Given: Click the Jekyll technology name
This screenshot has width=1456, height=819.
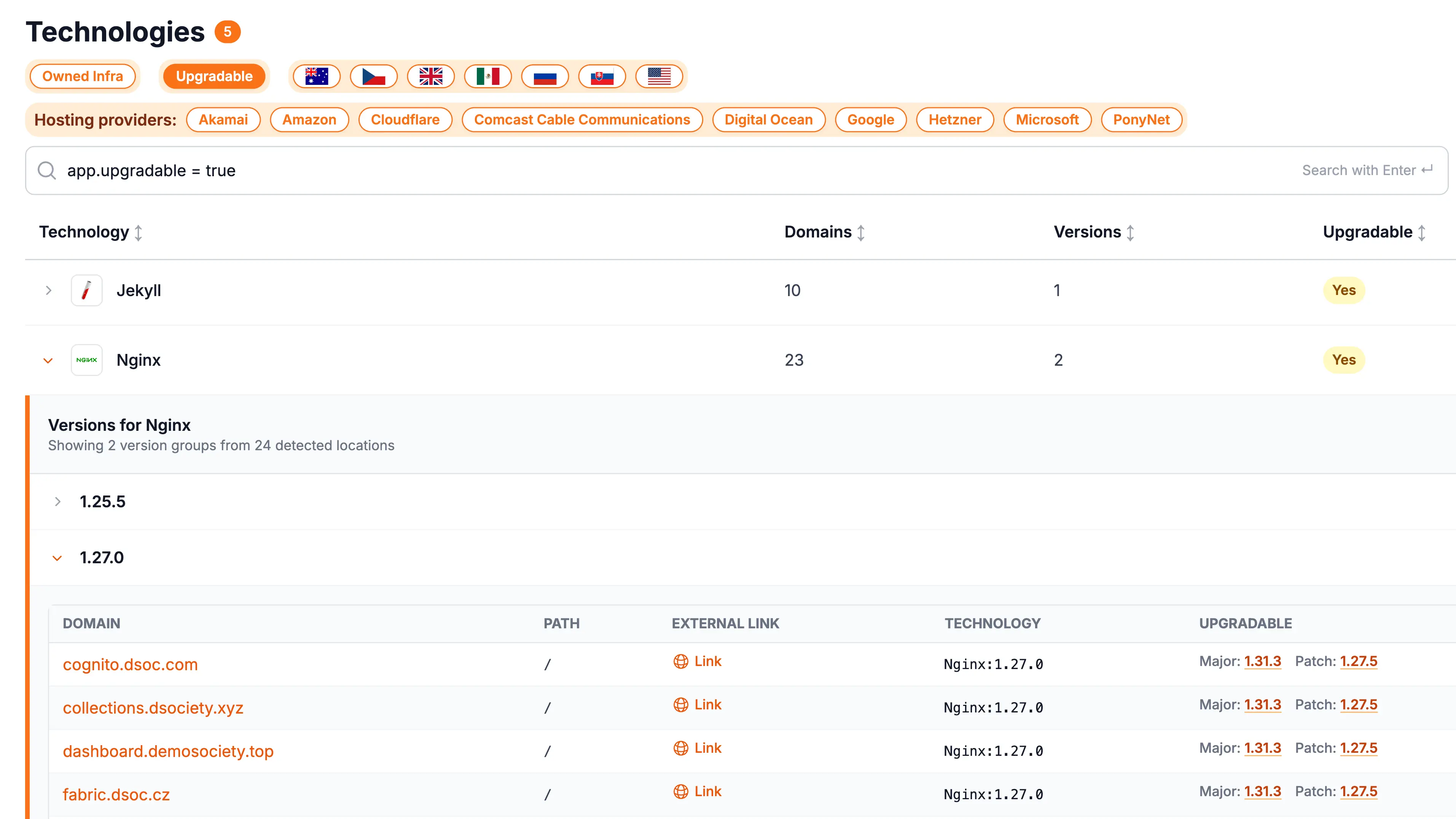Looking at the screenshot, I should coord(139,290).
